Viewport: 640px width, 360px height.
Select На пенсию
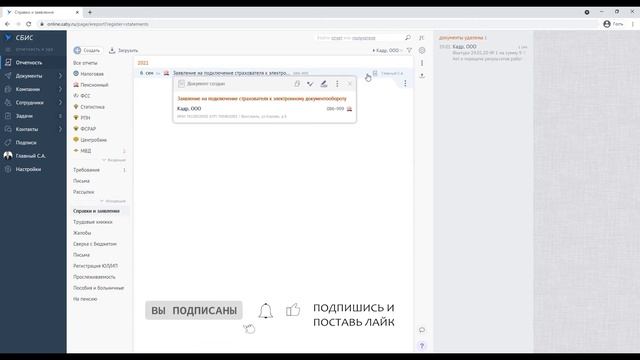(x=85, y=299)
